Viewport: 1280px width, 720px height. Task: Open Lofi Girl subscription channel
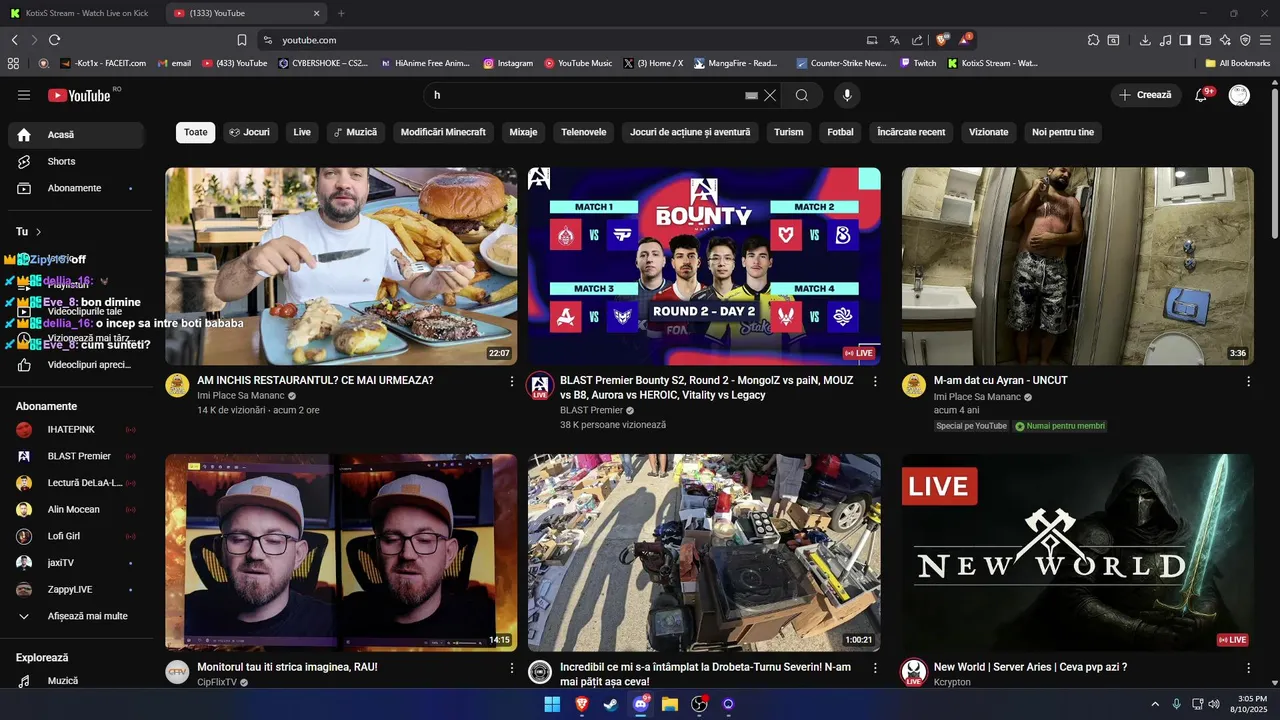click(x=76, y=536)
